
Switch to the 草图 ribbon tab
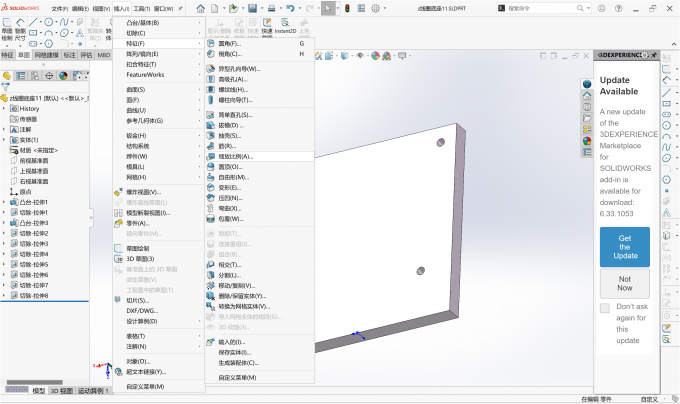[24, 55]
